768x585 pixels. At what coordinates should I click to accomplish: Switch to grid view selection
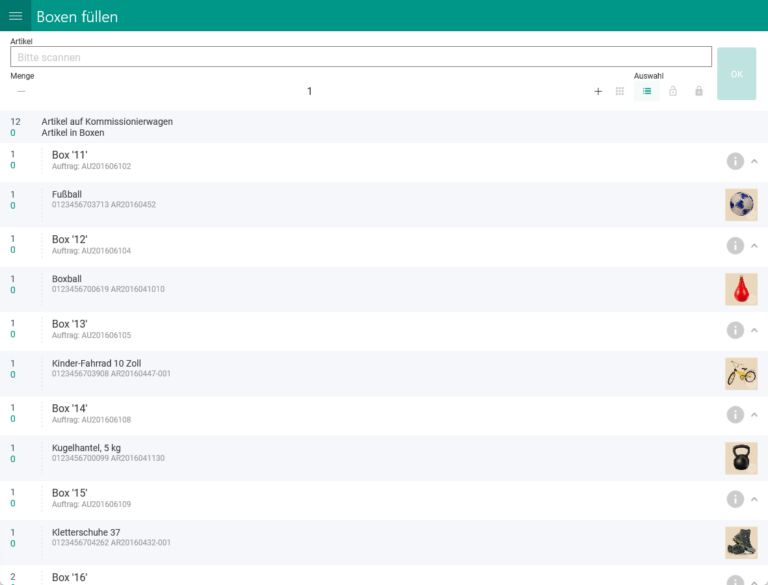pos(620,91)
